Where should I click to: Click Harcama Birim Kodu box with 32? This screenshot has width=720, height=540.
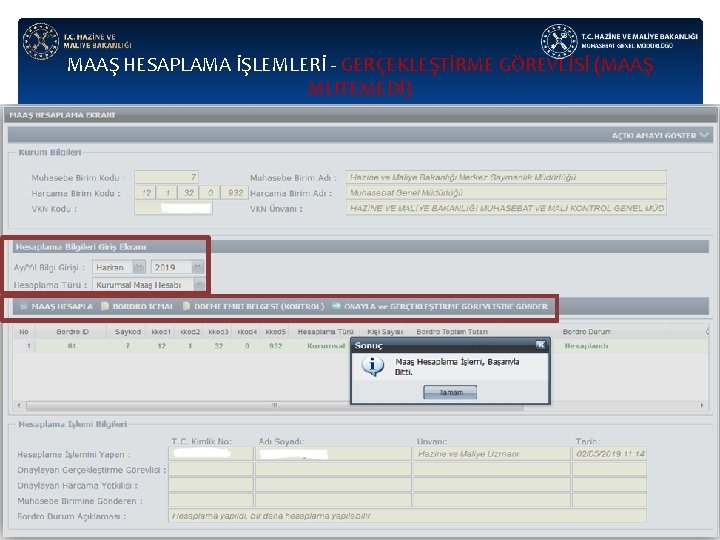coord(188,193)
